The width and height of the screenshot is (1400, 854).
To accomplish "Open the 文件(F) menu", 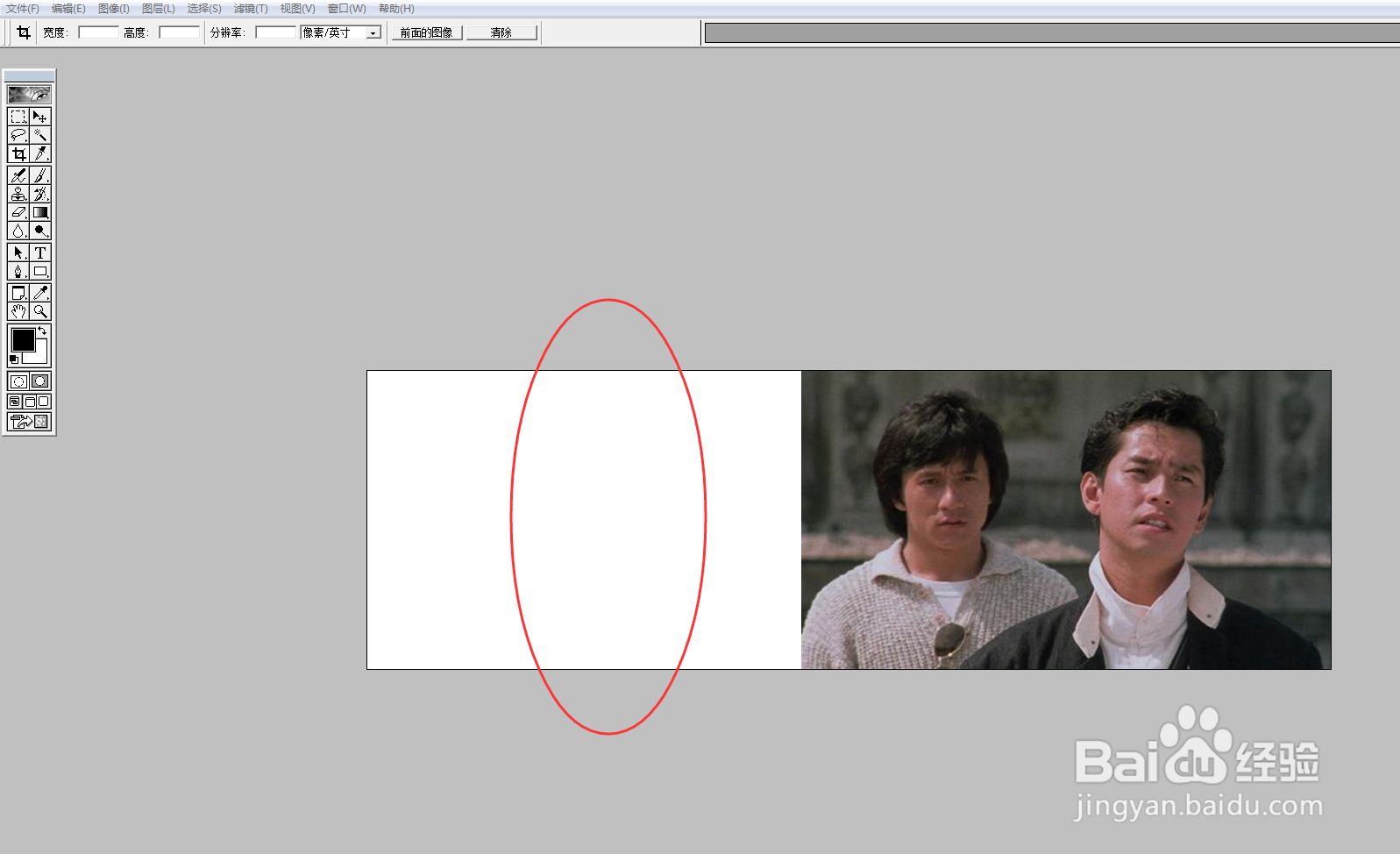I will pyautogui.click(x=23, y=9).
